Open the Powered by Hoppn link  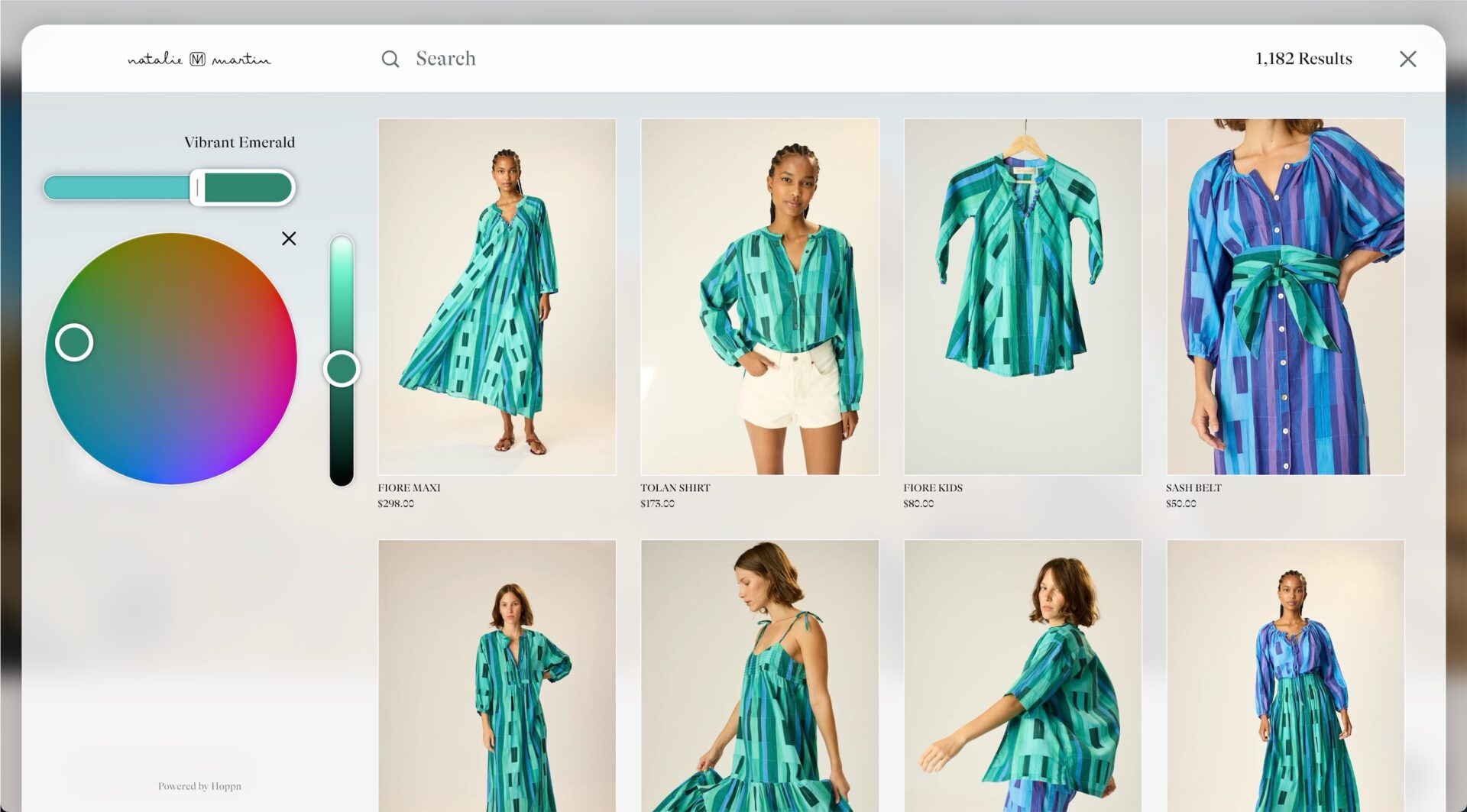[x=199, y=786]
